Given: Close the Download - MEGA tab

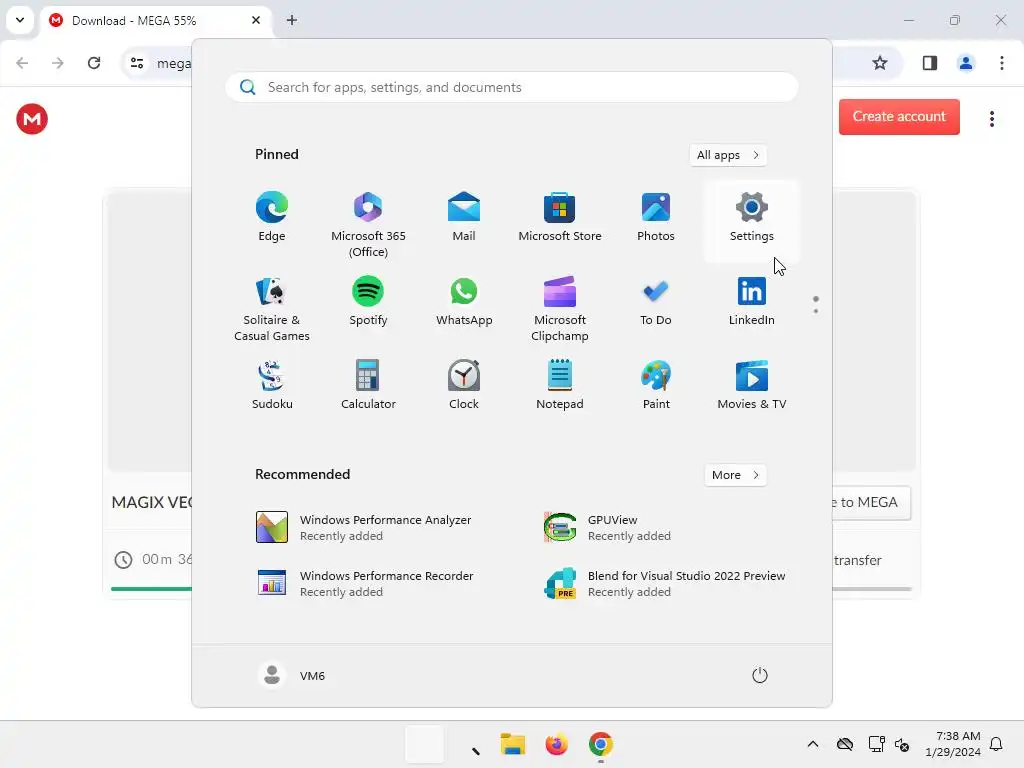Looking at the screenshot, I should tap(256, 20).
